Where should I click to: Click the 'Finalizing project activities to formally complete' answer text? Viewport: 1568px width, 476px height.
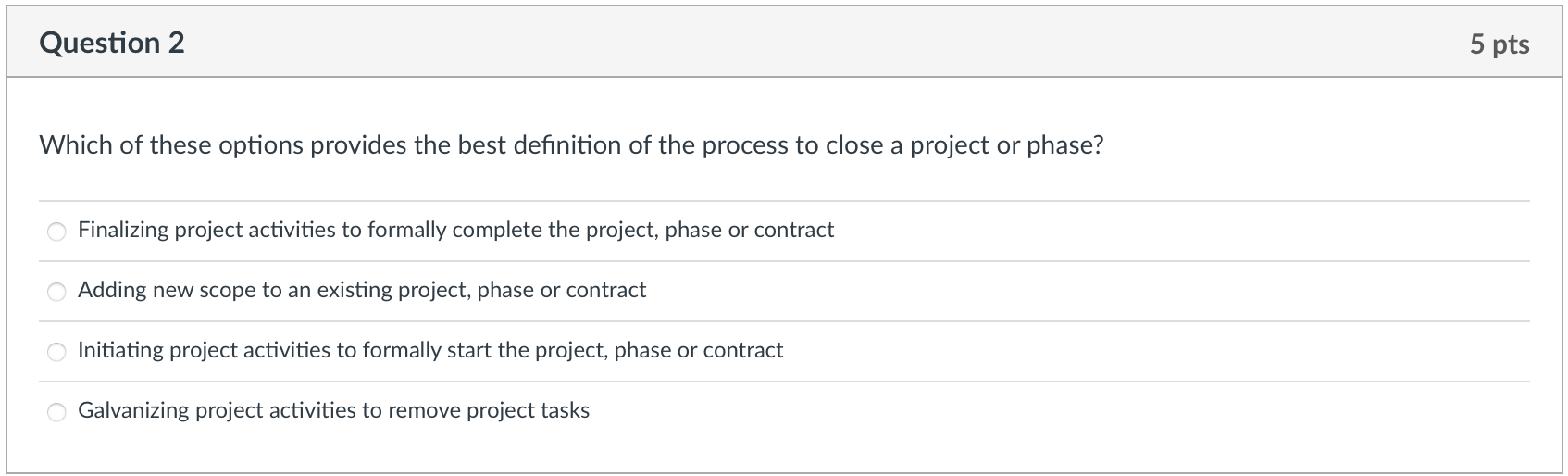click(x=455, y=230)
